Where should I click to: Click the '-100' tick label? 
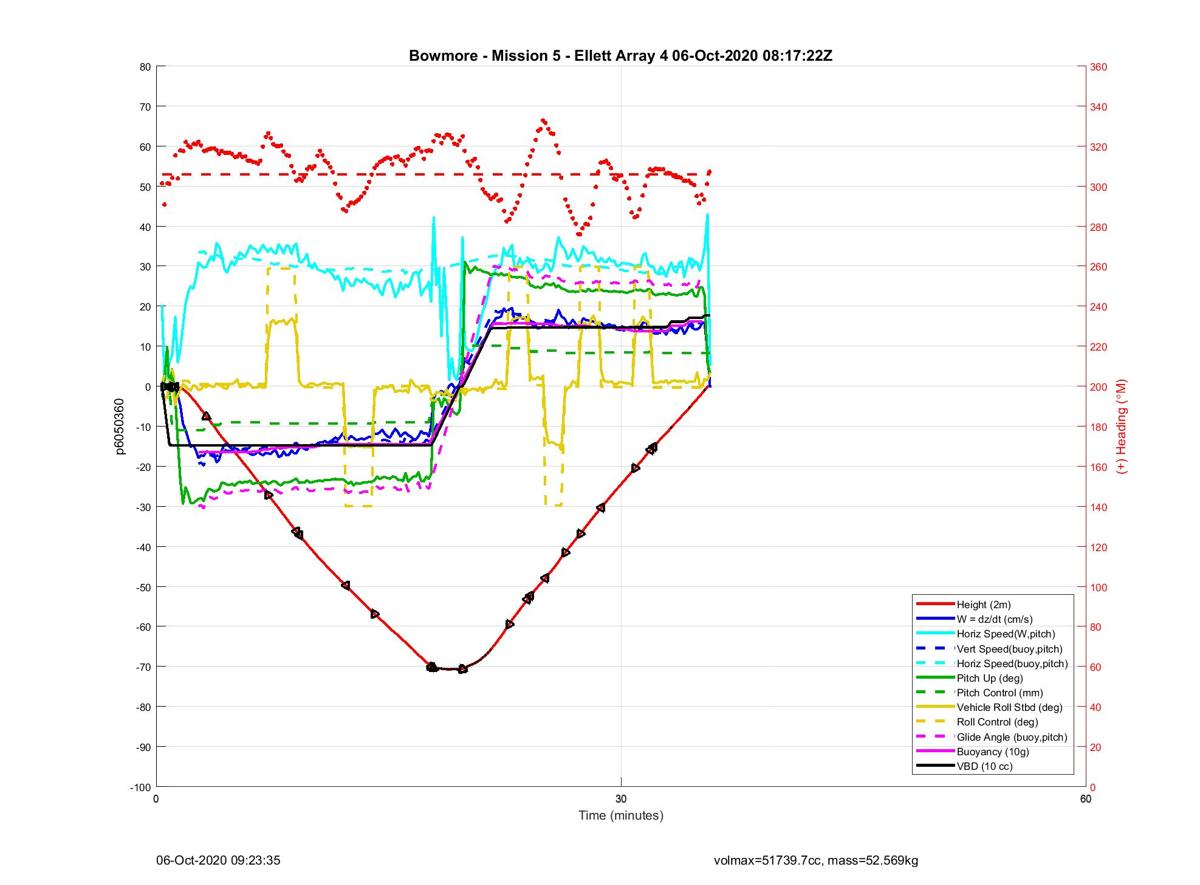139,787
